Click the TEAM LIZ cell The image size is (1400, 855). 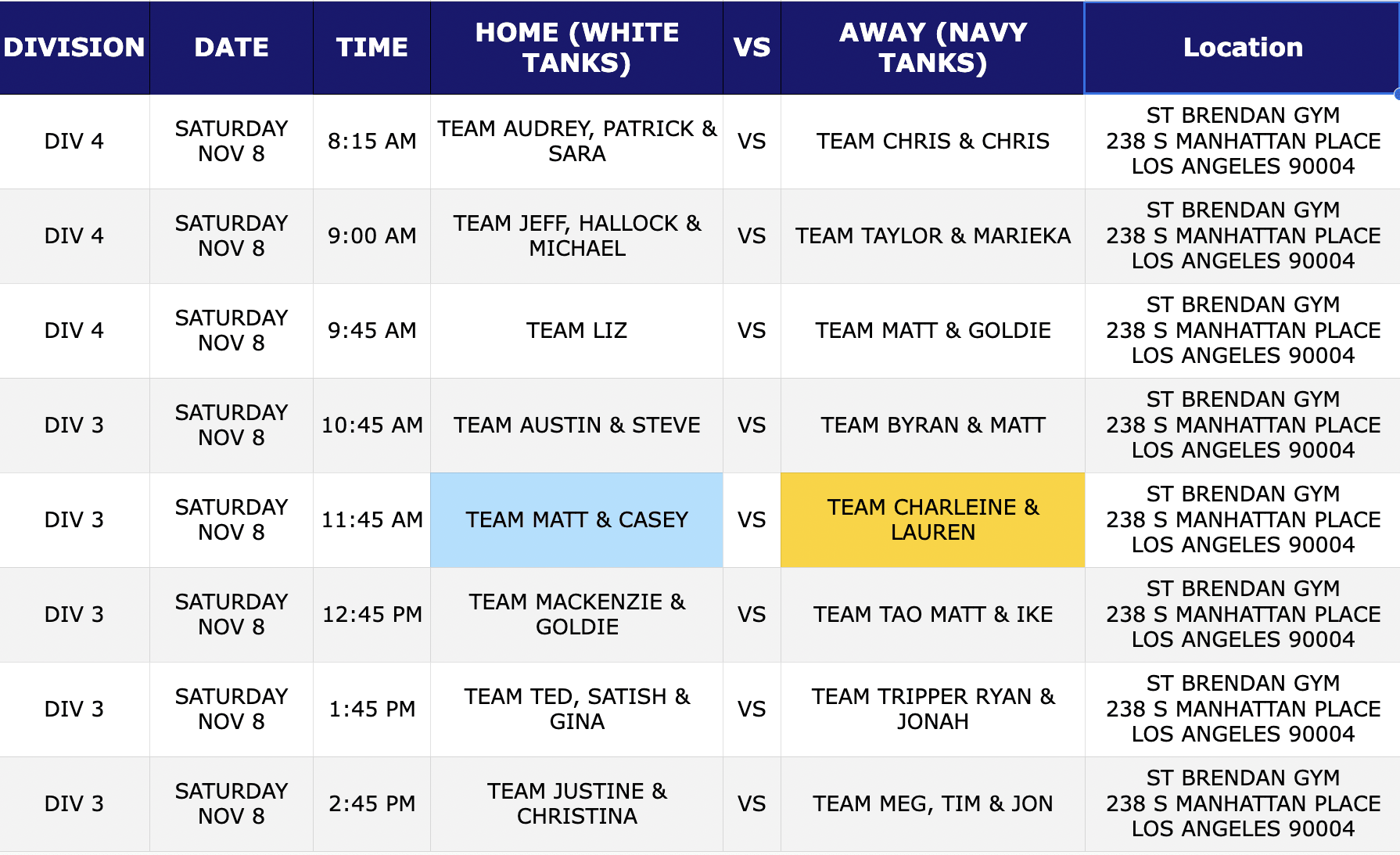(576, 331)
